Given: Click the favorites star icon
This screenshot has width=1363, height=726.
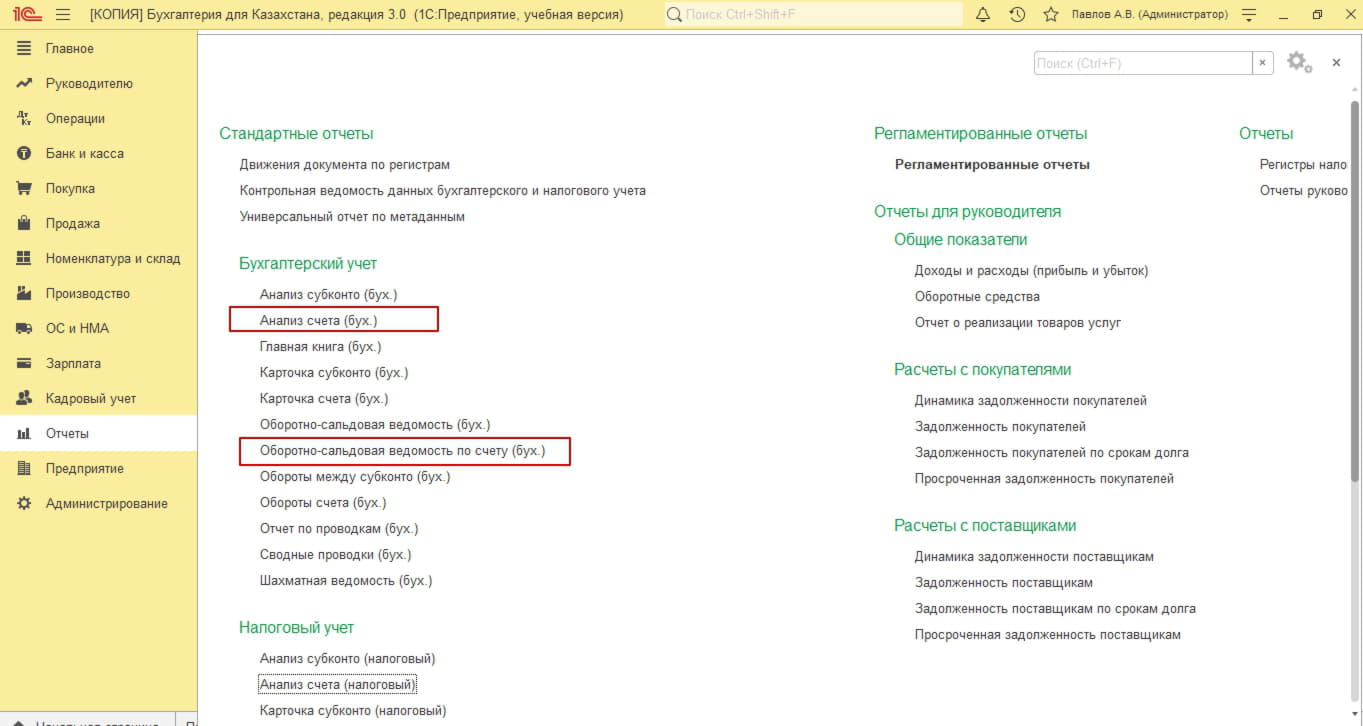Looking at the screenshot, I should click(x=1050, y=15).
